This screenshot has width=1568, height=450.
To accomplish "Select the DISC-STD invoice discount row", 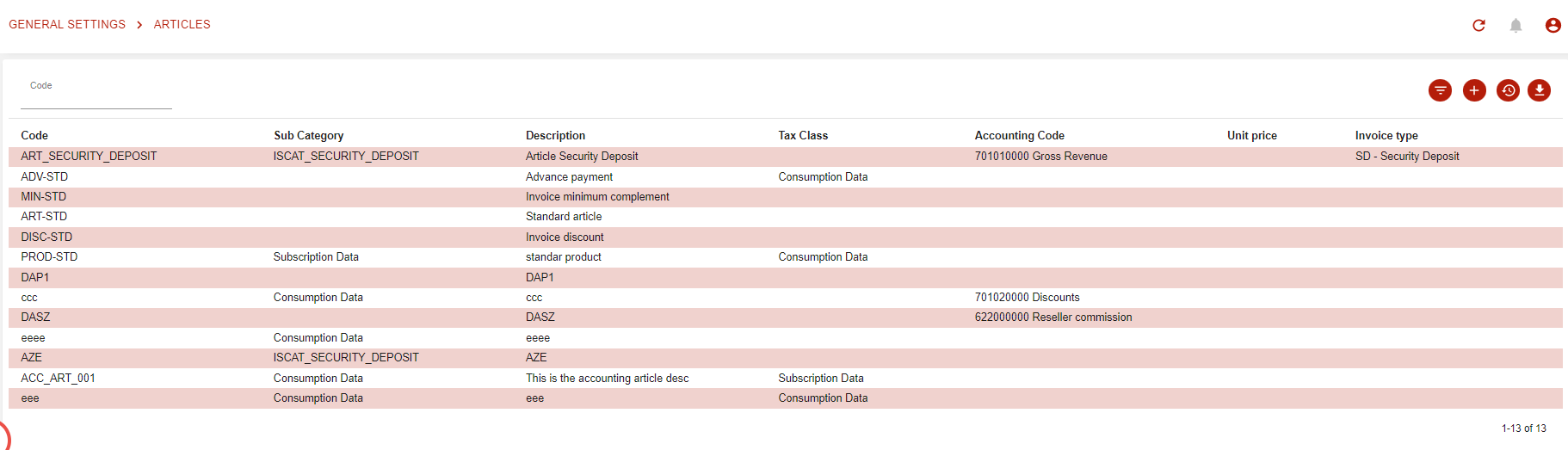I will [46, 237].
